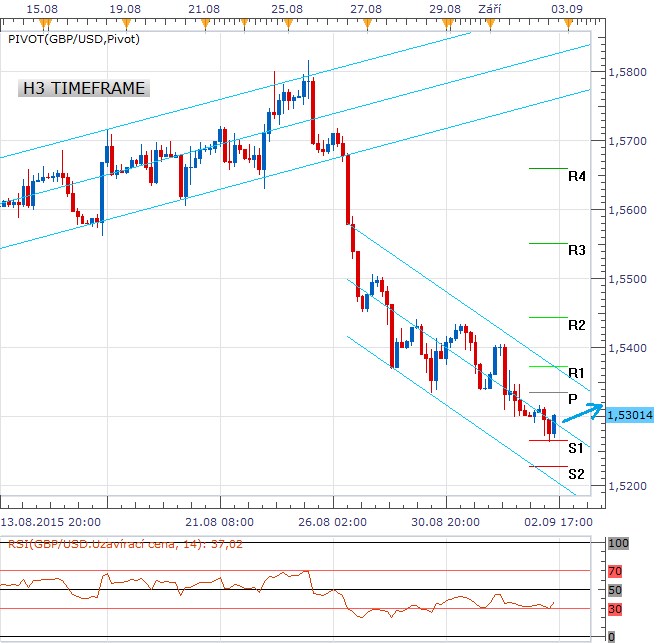Click the RSI 30 oversold level label

point(616,608)
